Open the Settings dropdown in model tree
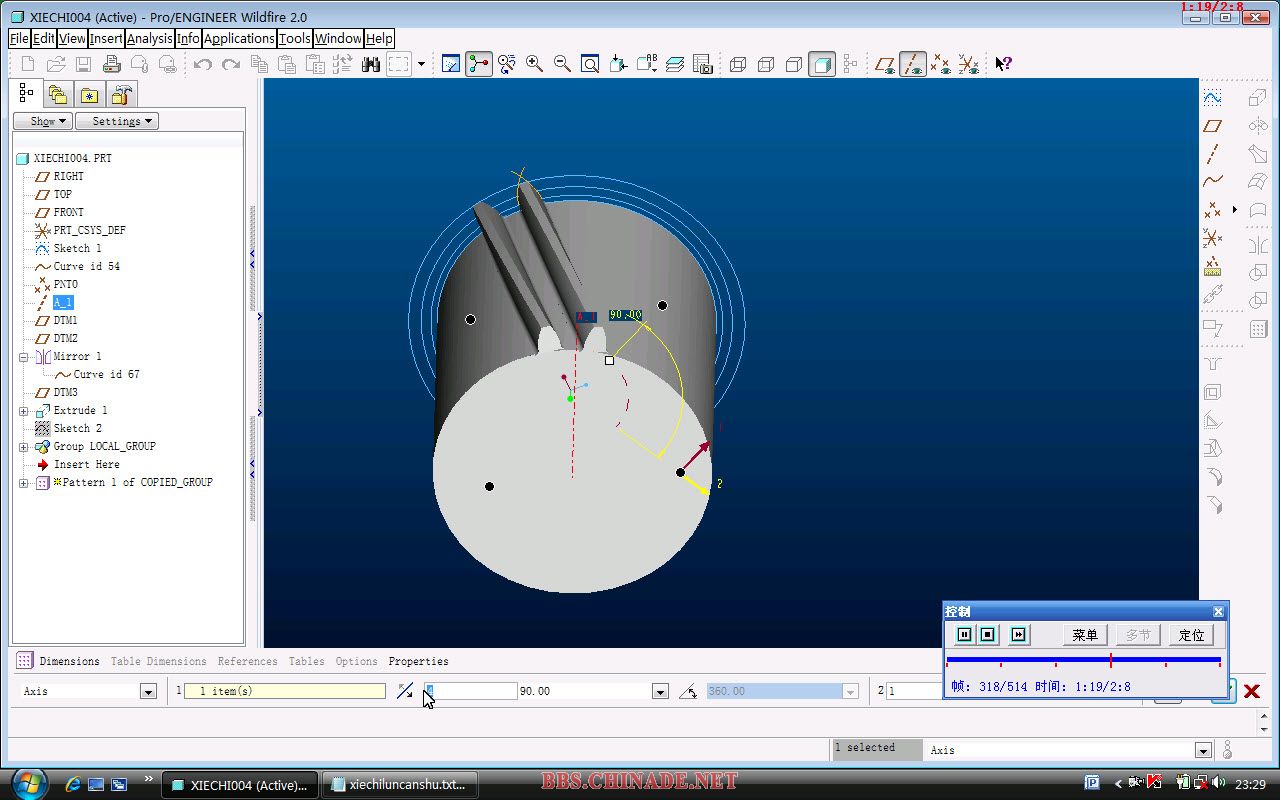The height and width of the screenshot is (800, 1280). 117,121
